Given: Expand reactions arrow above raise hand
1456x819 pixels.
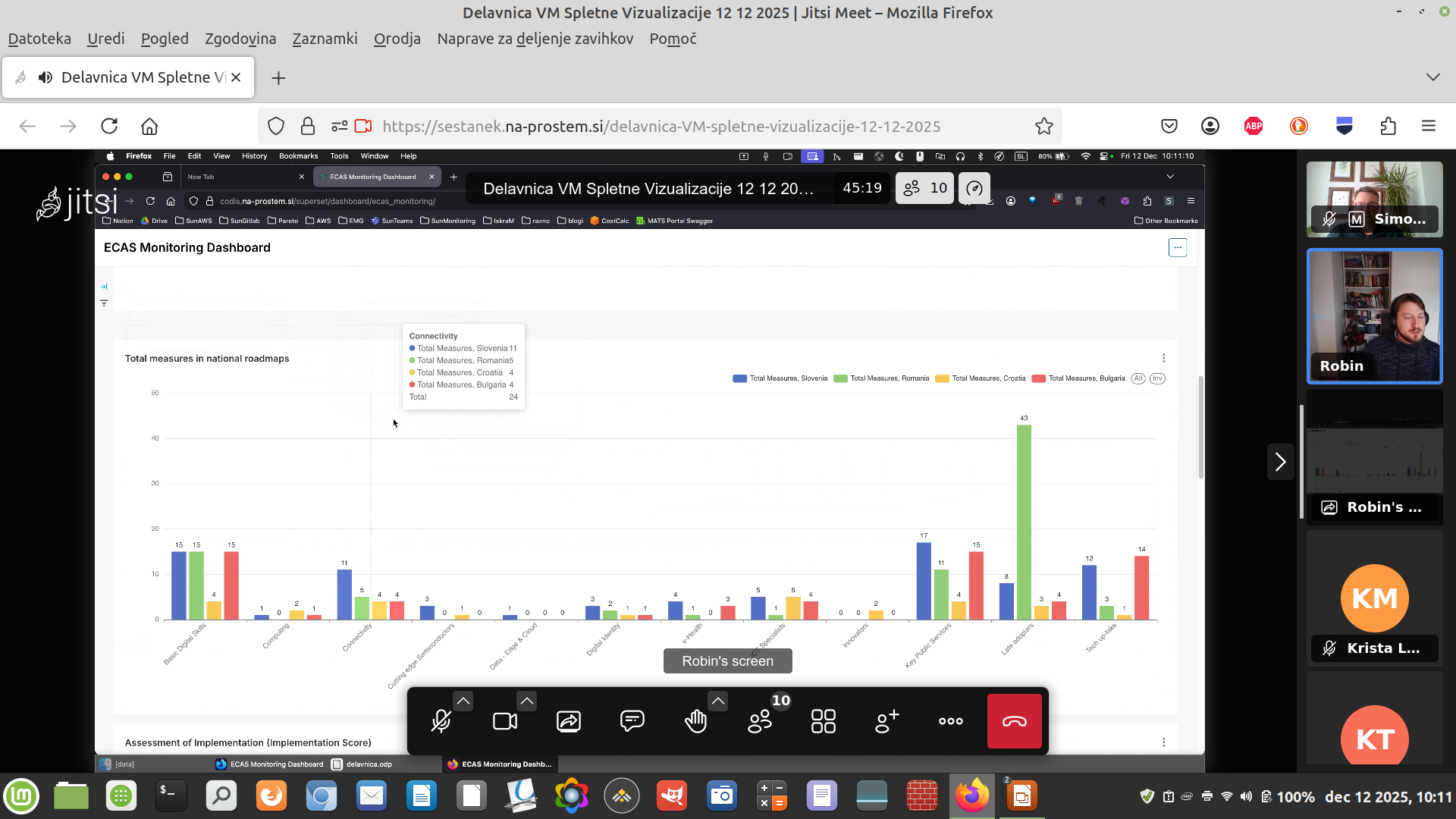Looking at the screenshot, I should click(x=718, y=701).
